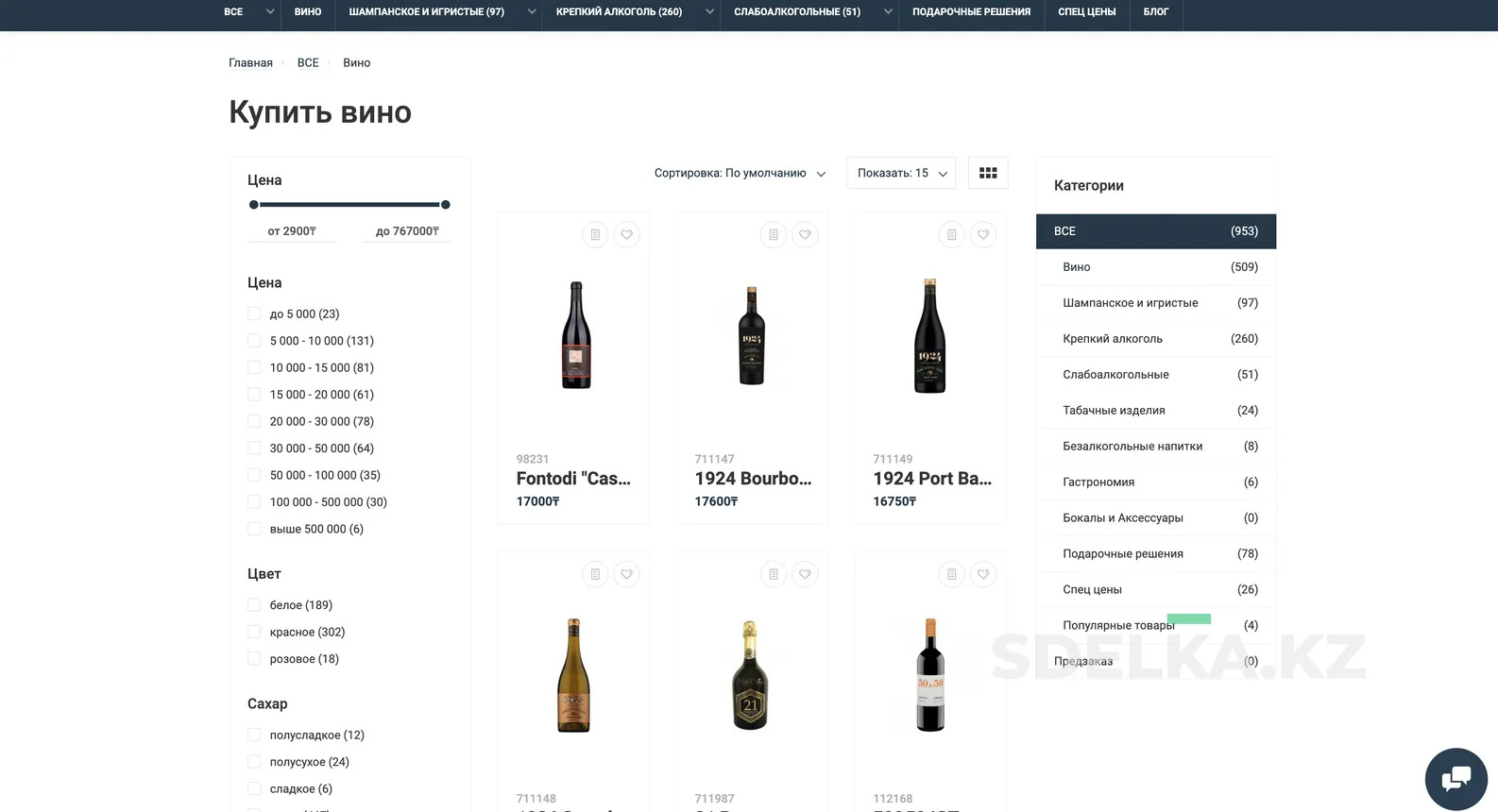Grab minimum price slider handle
Viewport: 1498px width, 812px height.
click(253, 205)
